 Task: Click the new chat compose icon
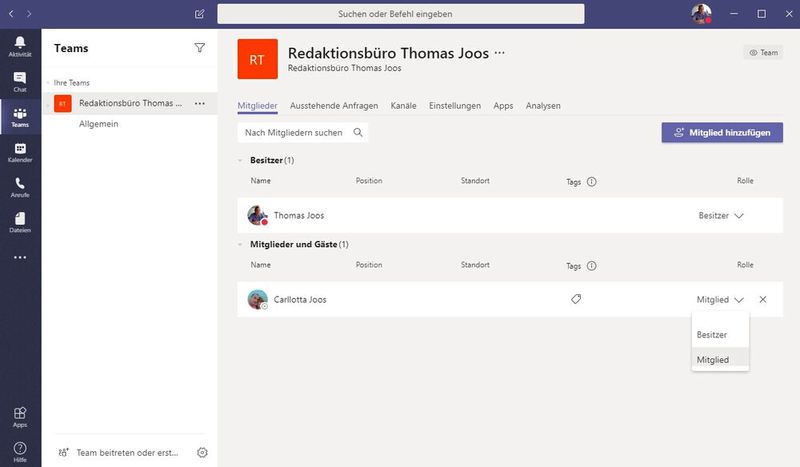(200, 14)
